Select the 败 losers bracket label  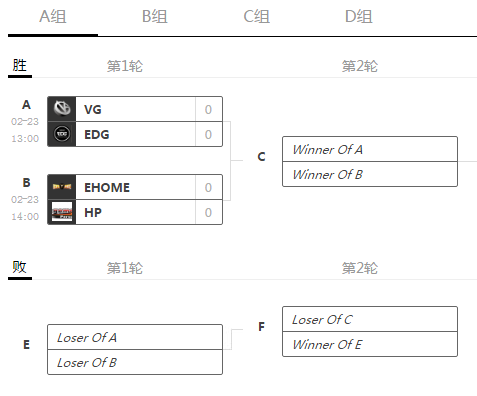pyautogui.click(x=20, y=267)
